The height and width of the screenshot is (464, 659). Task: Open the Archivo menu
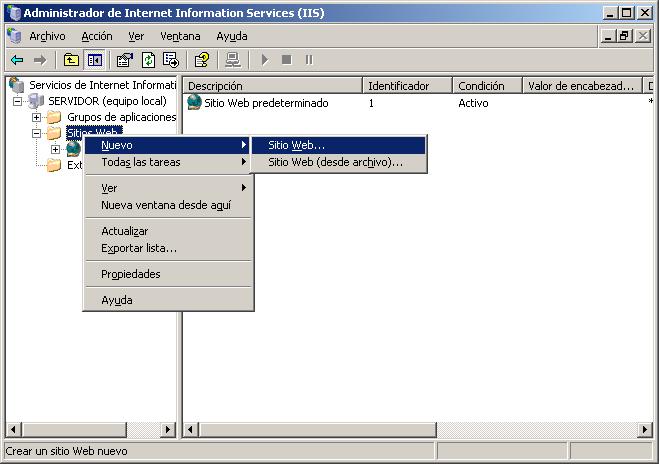click(x=47, y=37)
